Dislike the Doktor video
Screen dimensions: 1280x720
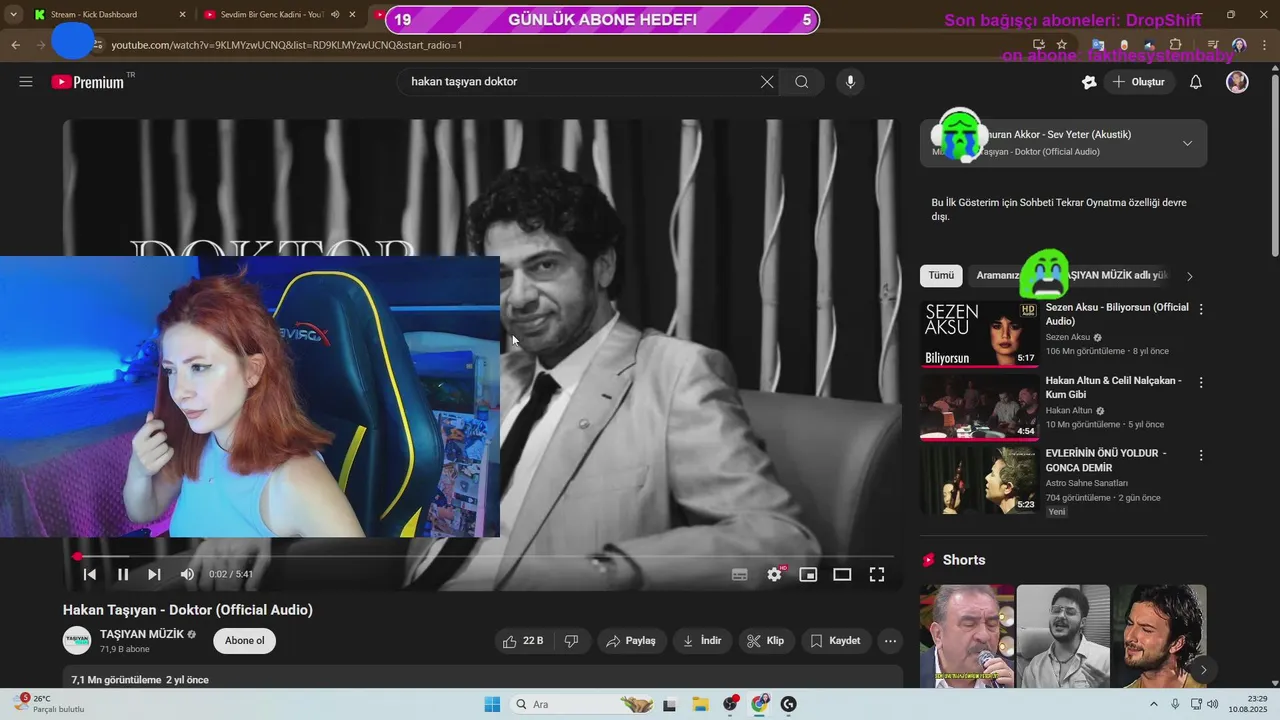571,641
